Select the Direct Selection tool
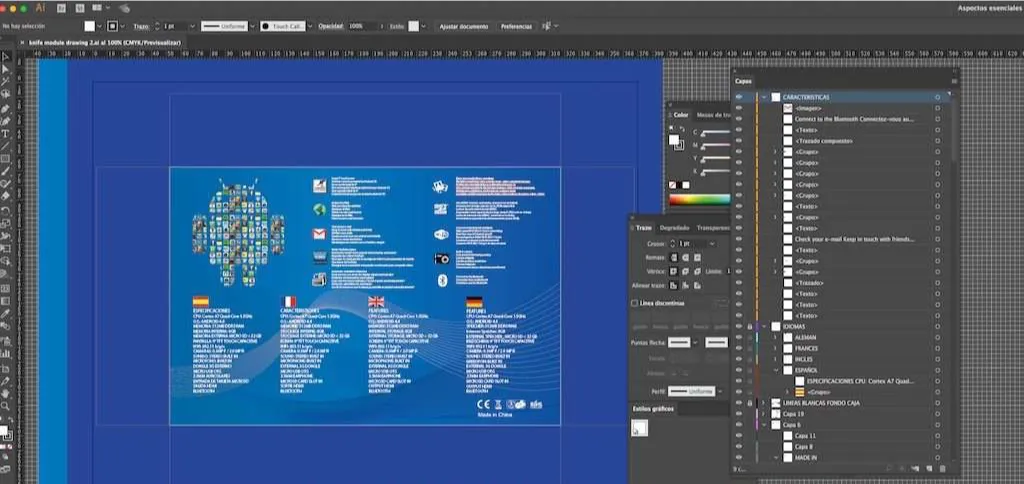This screenshot has width=1024, height=484. pos(6,69)
